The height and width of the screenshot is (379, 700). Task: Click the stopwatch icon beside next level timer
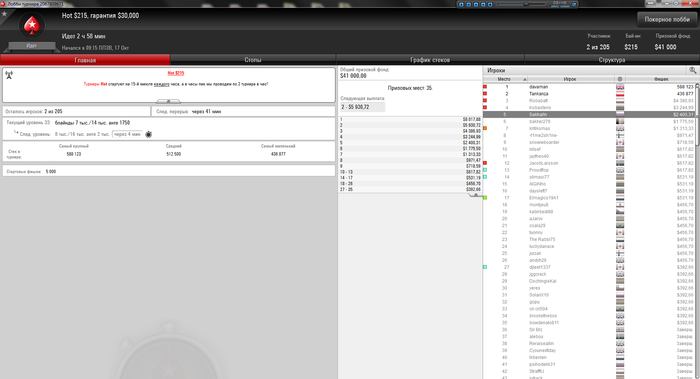149,134
